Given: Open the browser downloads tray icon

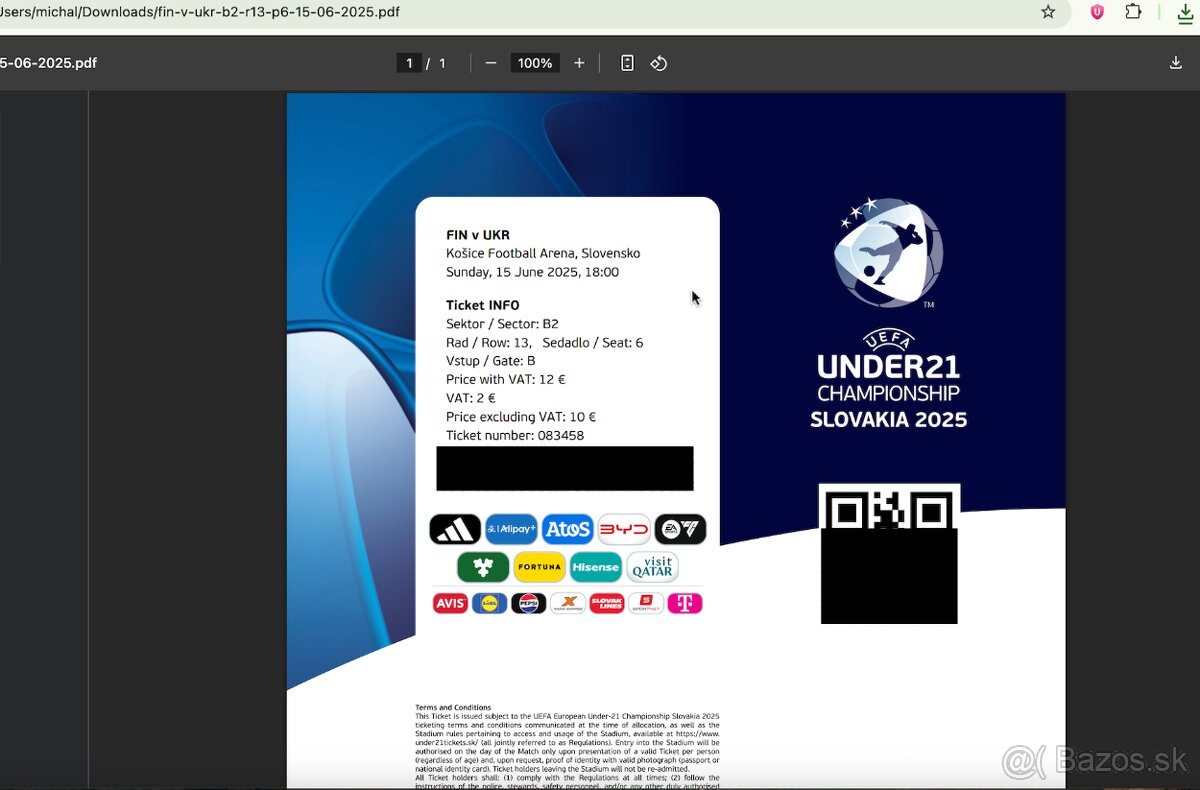Looking at the screenshot, I should pos(1186,12).
